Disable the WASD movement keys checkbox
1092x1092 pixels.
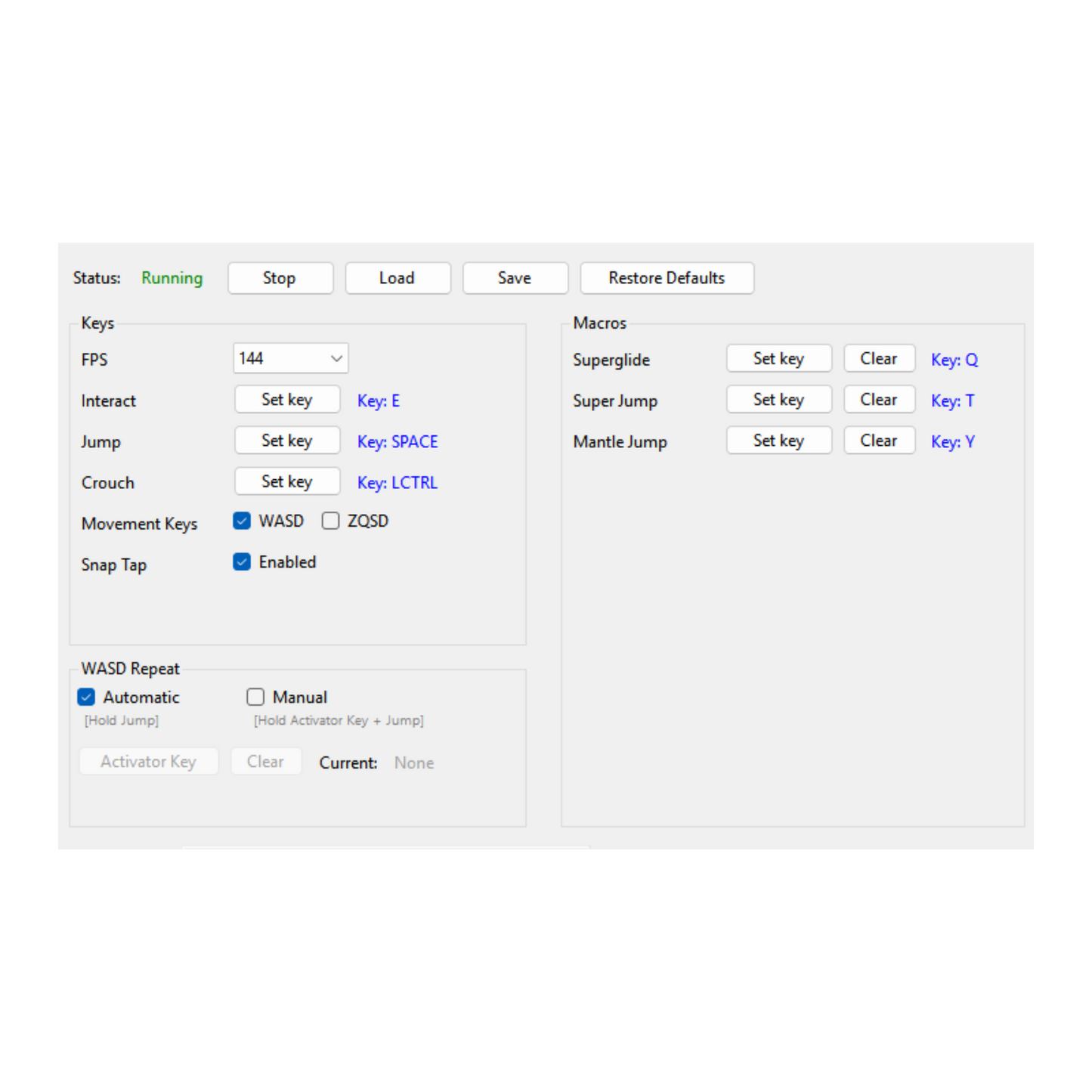pyautogui.click(x=241, y=521)
